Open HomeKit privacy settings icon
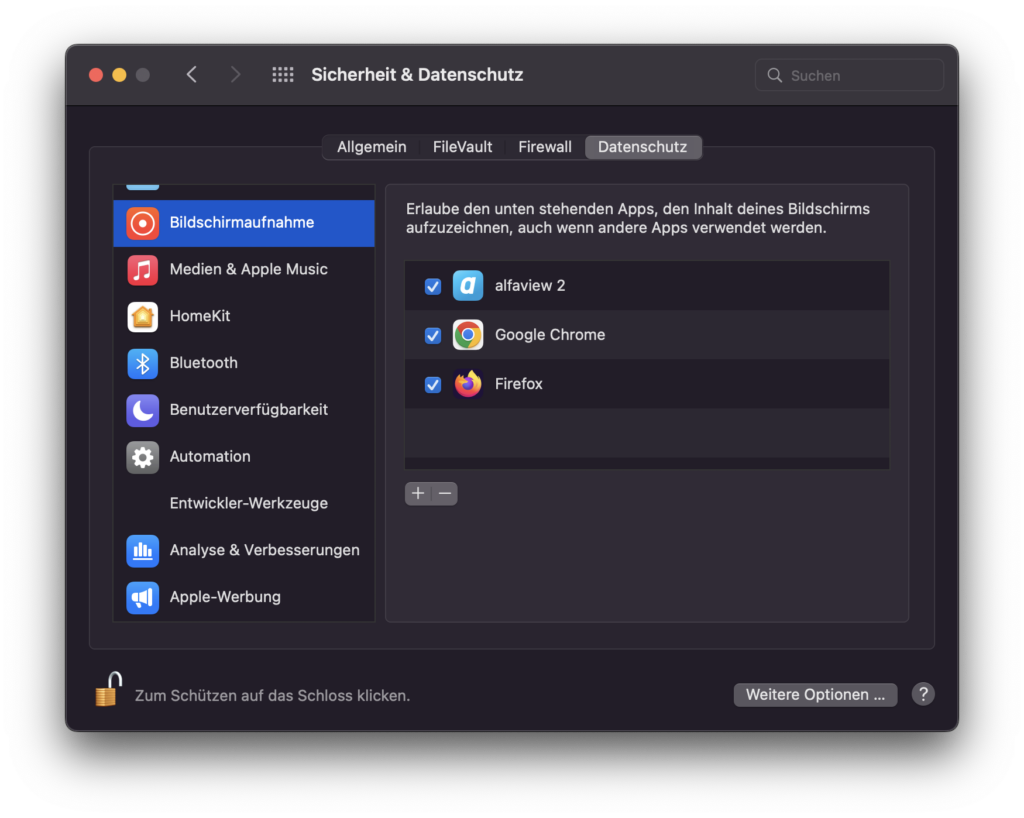1024x818 pixels. click(x=143, y=316)
